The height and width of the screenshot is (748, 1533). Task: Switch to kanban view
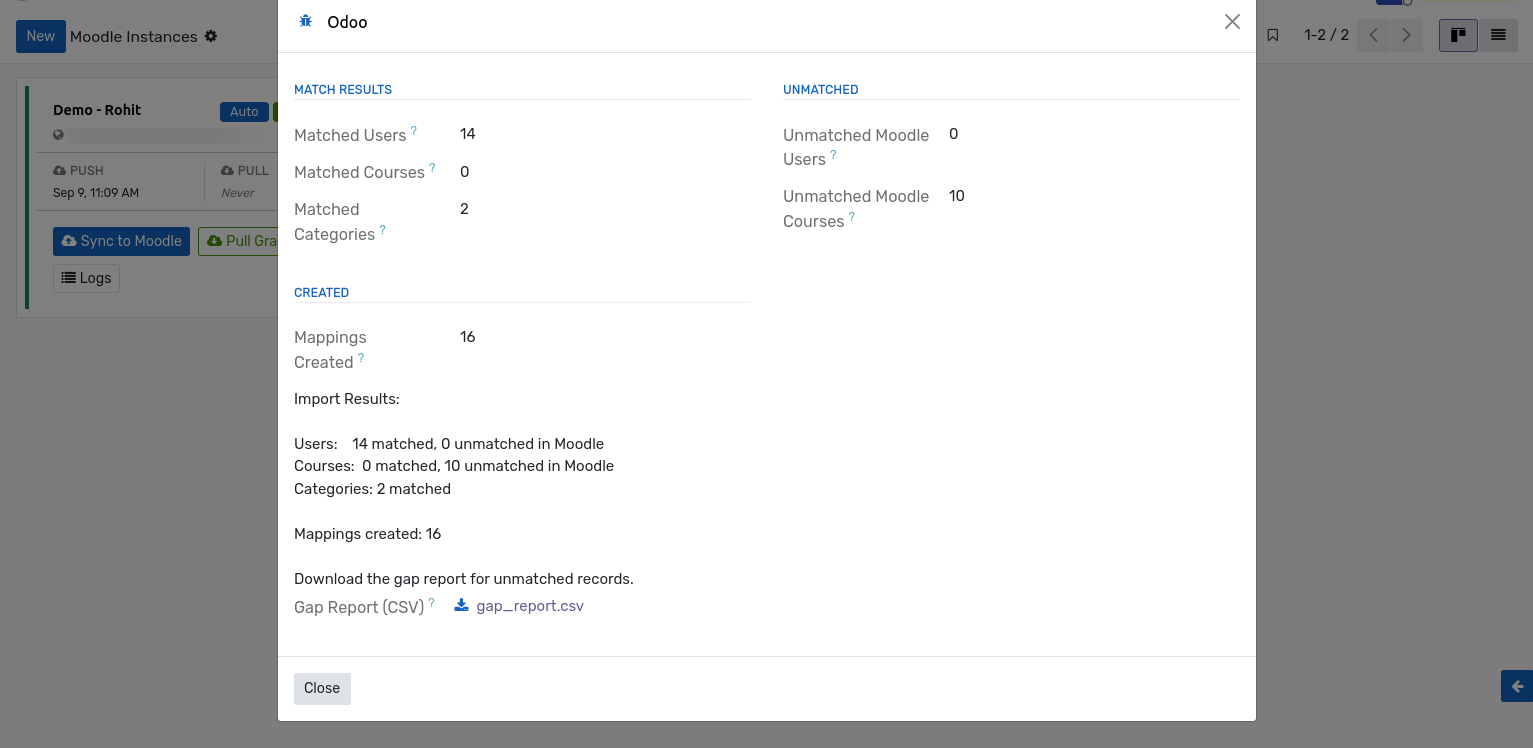(x=1458, y=35)
